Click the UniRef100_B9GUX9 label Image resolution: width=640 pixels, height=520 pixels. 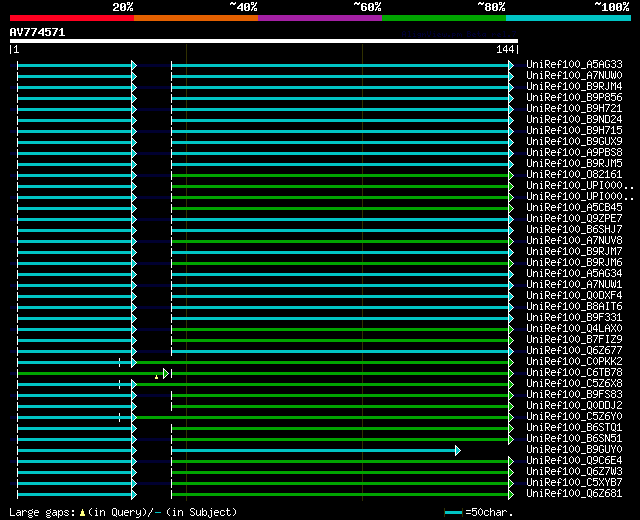574,142
